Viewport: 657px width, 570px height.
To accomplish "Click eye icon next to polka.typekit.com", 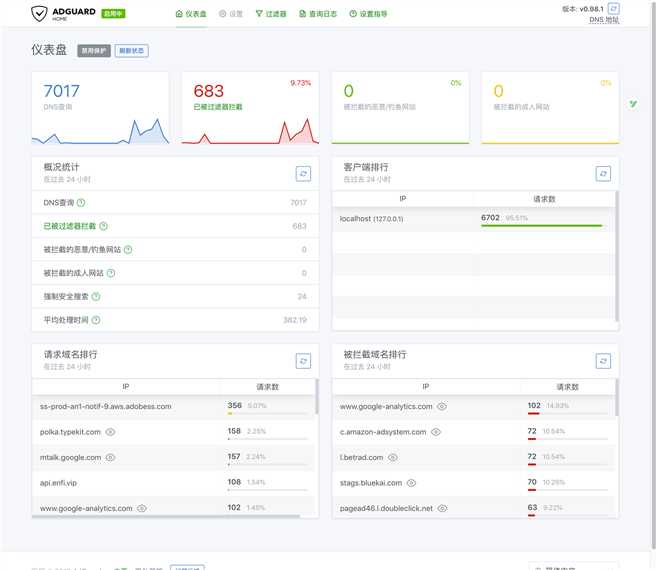I will 110,432.
